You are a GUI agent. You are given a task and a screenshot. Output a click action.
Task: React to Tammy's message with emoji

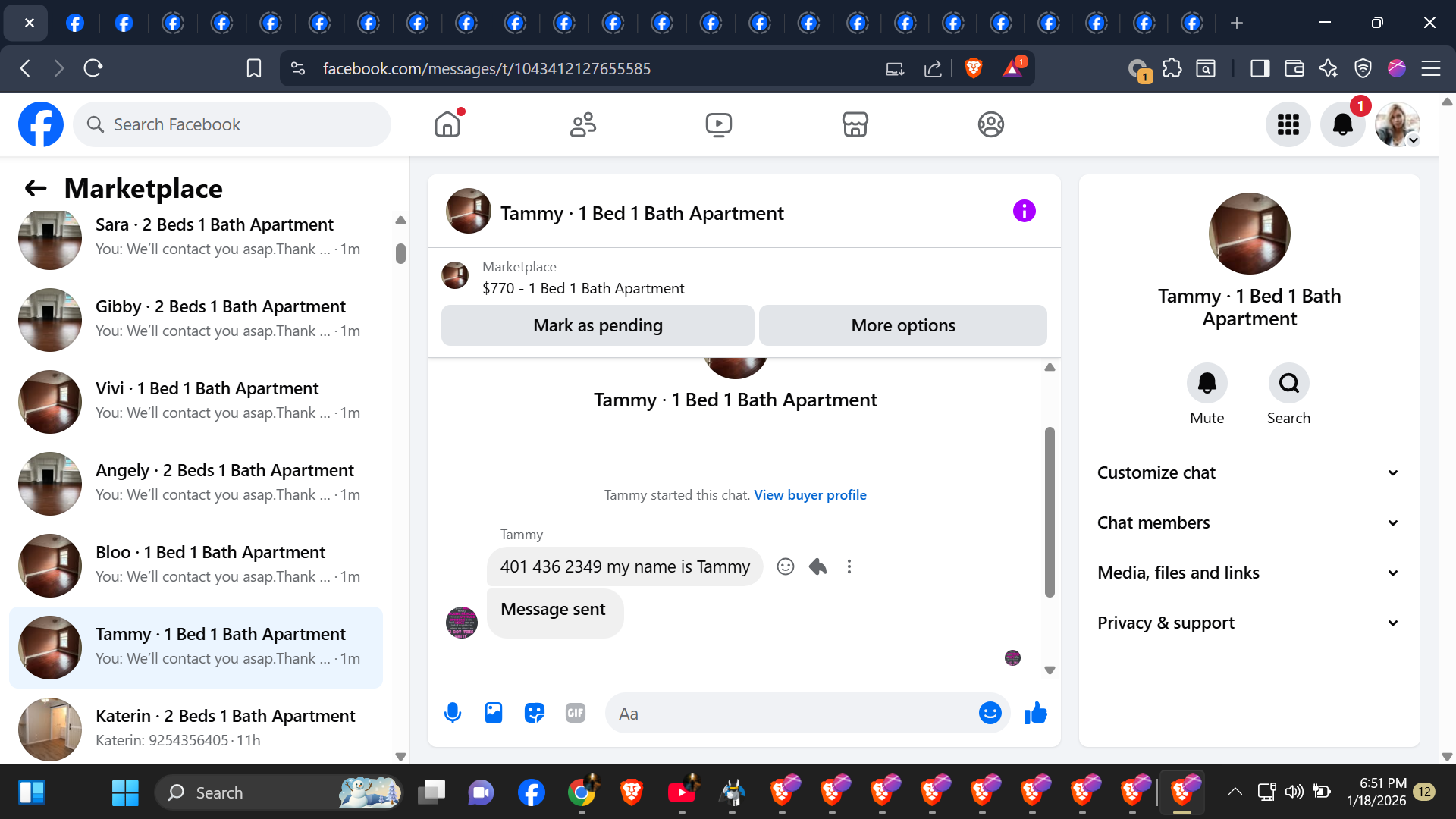pyautogui.click(x=786, y=566)
